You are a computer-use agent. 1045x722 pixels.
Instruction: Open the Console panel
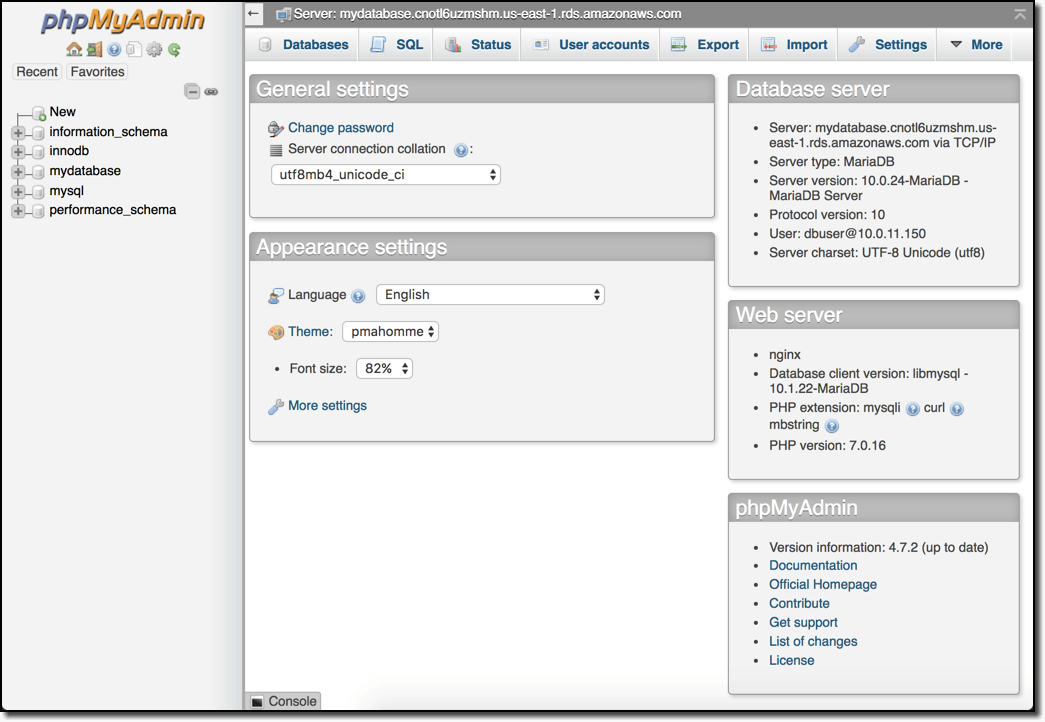tap(283, 701)
